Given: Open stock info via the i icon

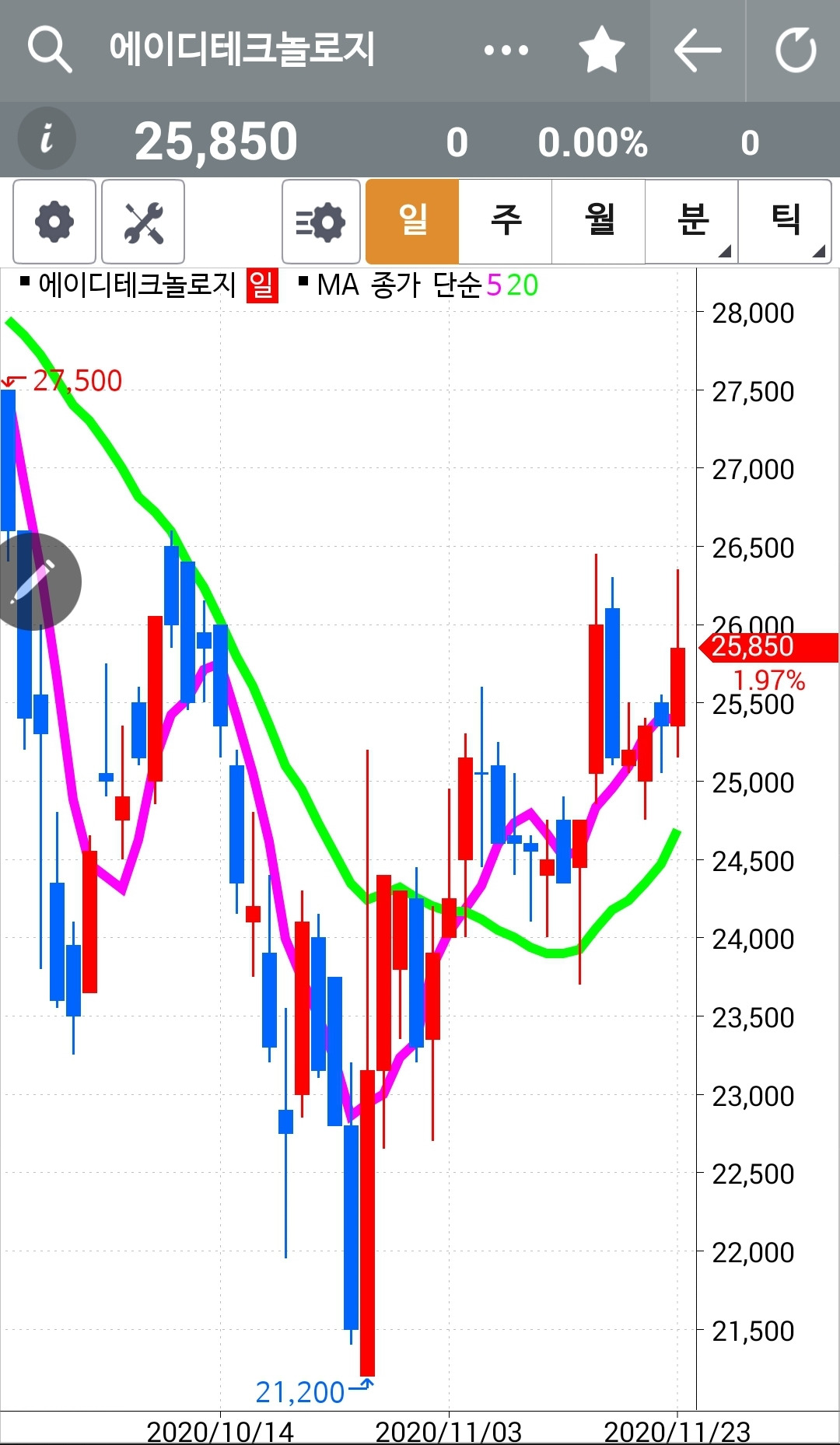Looking at the screenshot, I should [x=47, y=138].
